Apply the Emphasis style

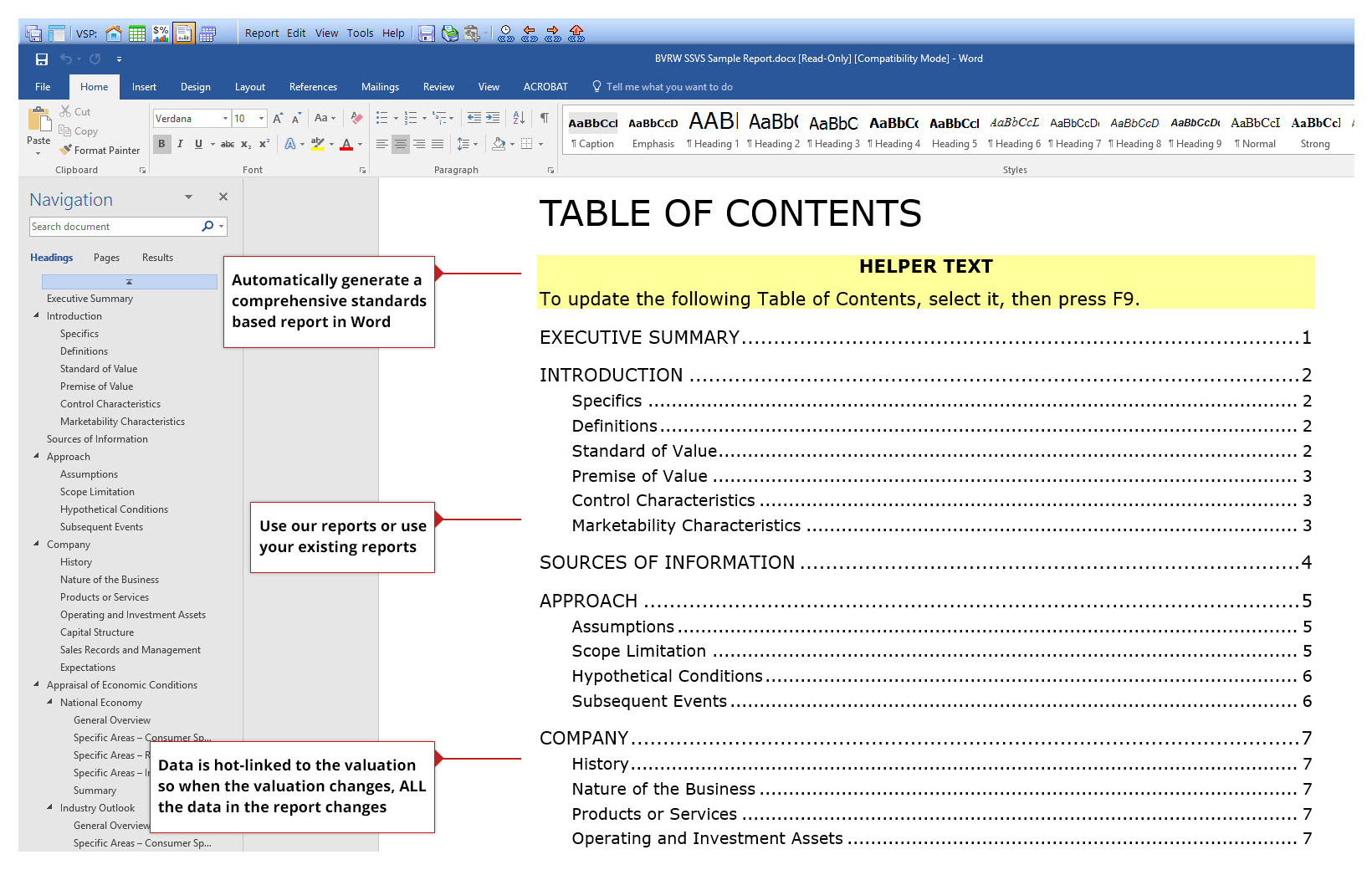pyautogui.click(x=653, y=130)
